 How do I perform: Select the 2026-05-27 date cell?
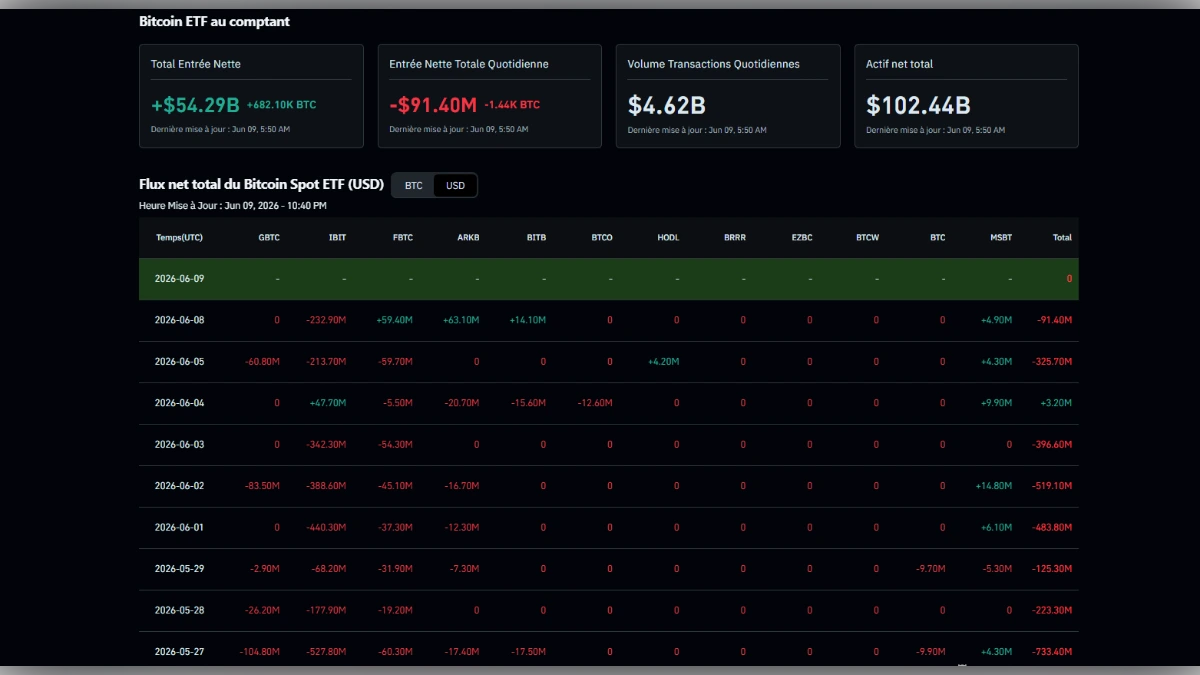pos(179,652)
